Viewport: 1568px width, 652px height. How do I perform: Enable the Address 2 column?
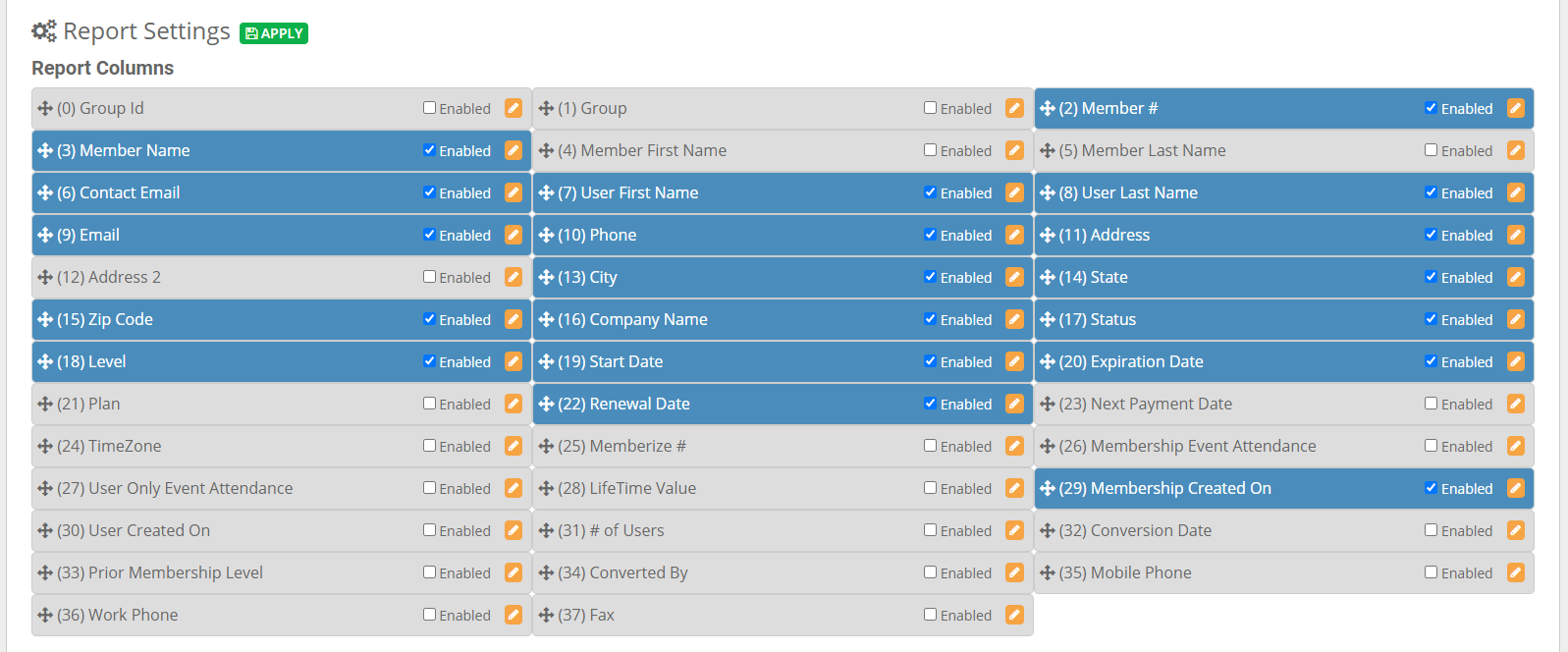pyautogui.click(x=429, y=277)
